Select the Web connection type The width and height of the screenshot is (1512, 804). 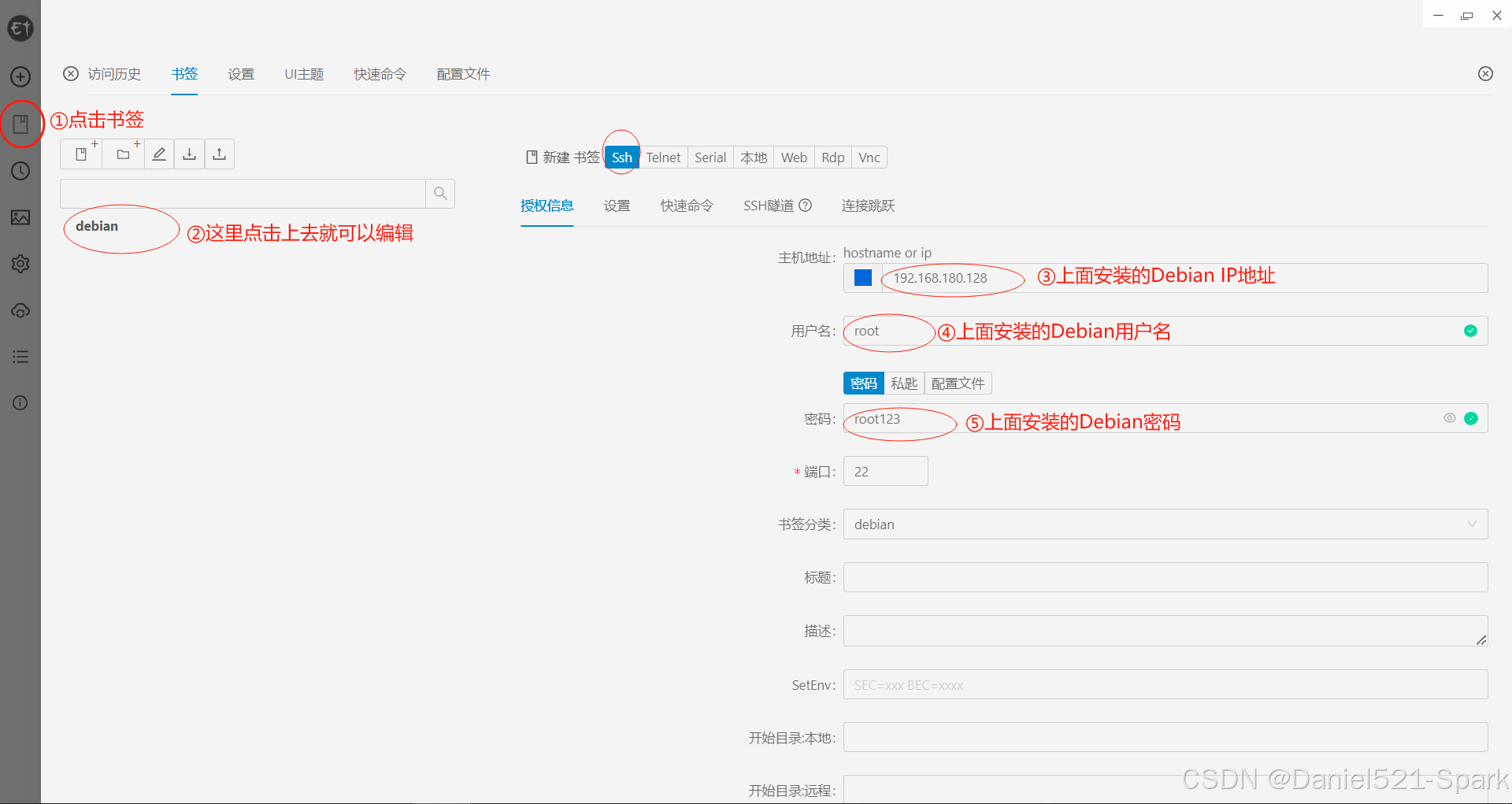pos(794,157)
